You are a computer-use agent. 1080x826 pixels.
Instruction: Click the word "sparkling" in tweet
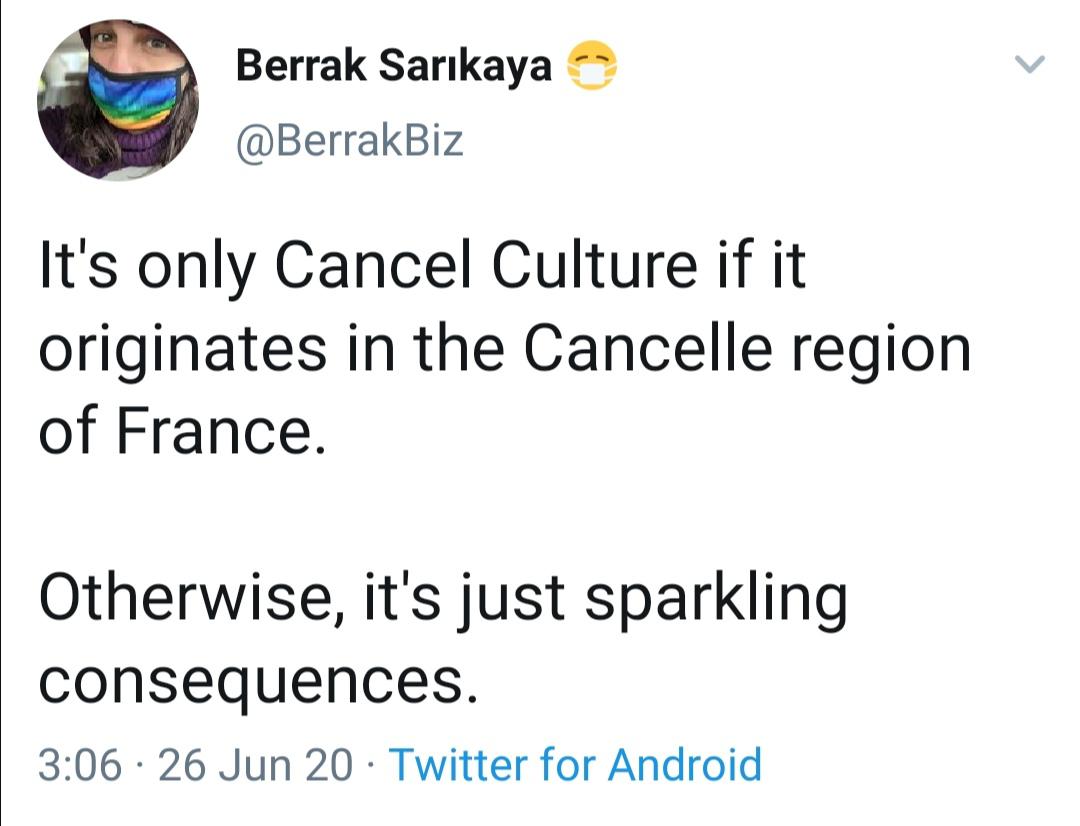[713, 600]
